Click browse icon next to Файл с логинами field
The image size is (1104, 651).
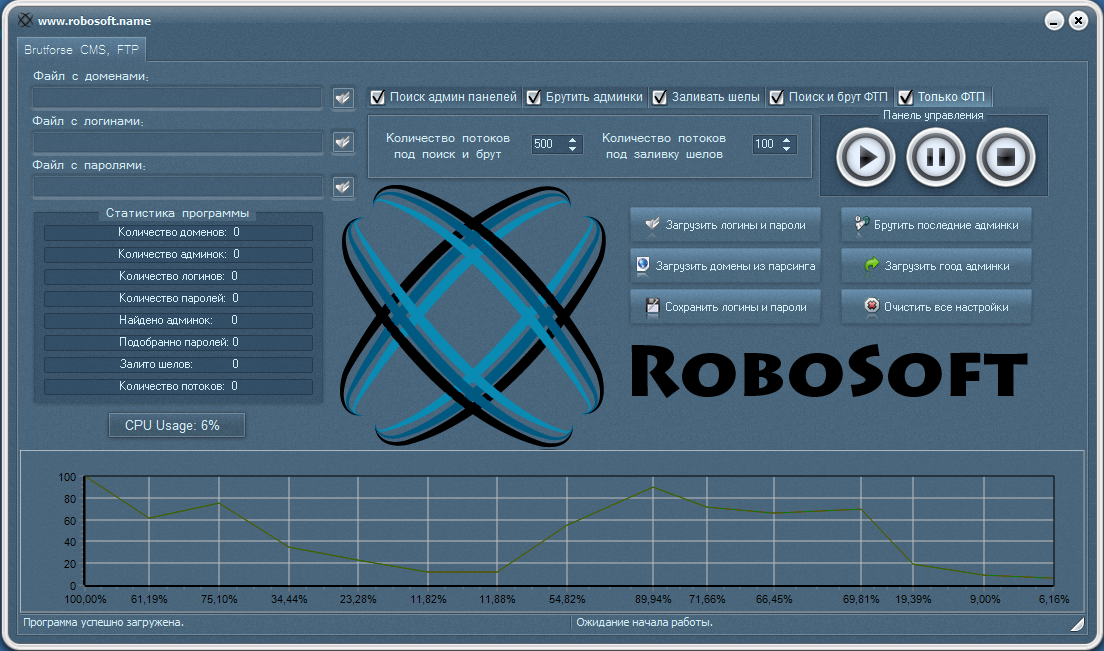pyautogui.click(x=343, y=142)
